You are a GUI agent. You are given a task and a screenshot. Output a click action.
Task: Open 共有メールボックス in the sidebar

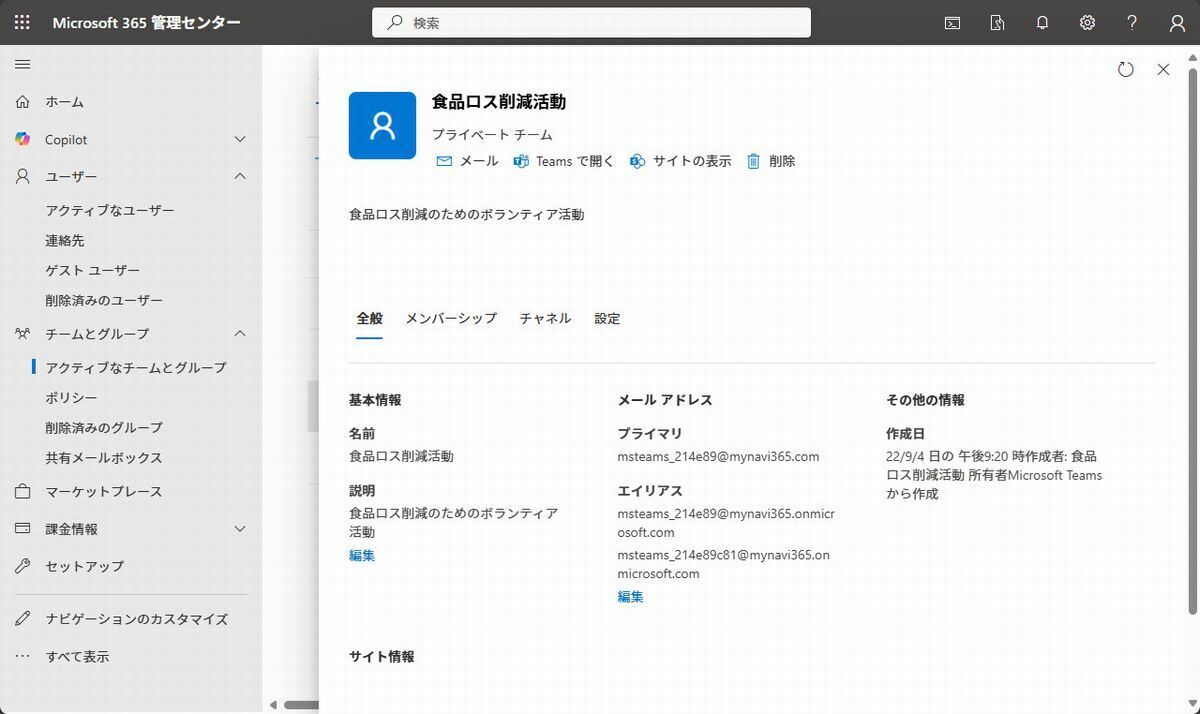tap(104, 457)
